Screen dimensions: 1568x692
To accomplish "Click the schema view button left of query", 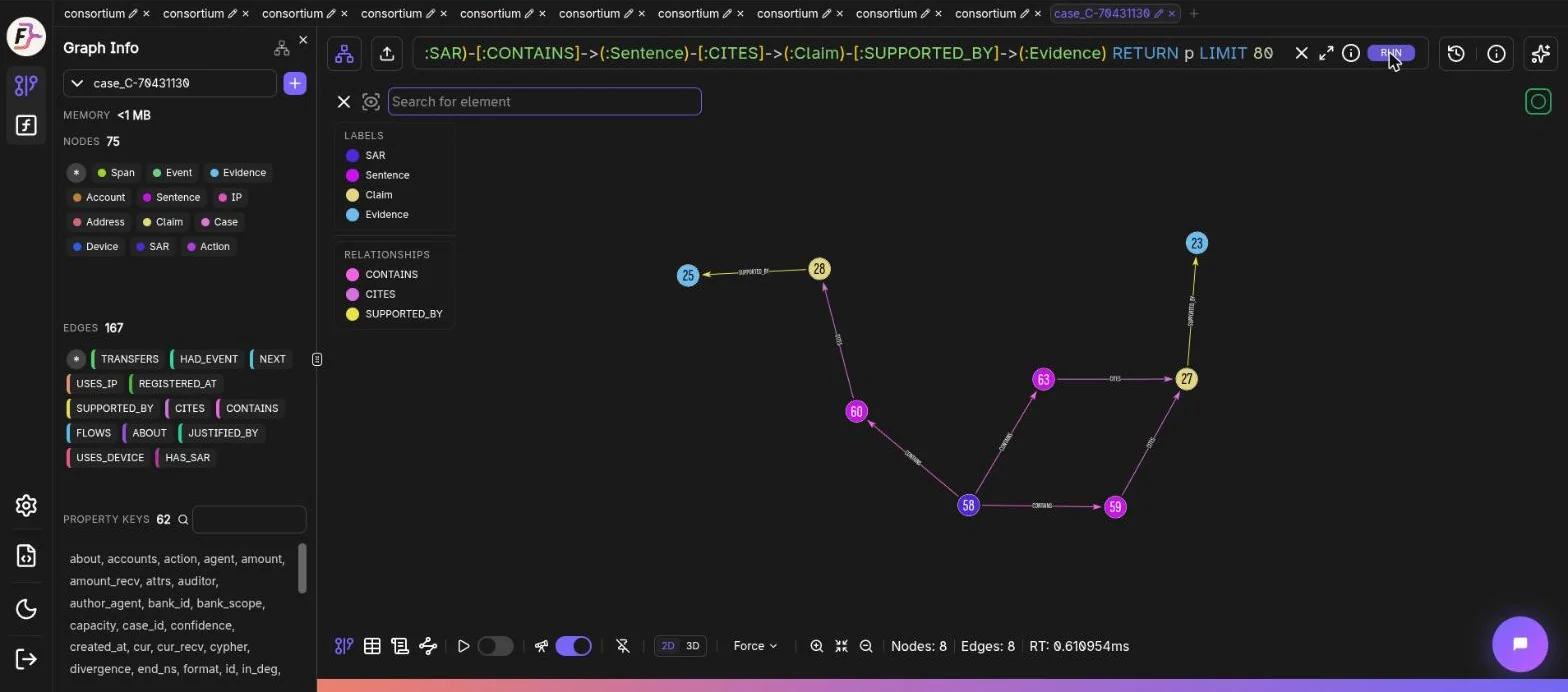I will (344, 54).
